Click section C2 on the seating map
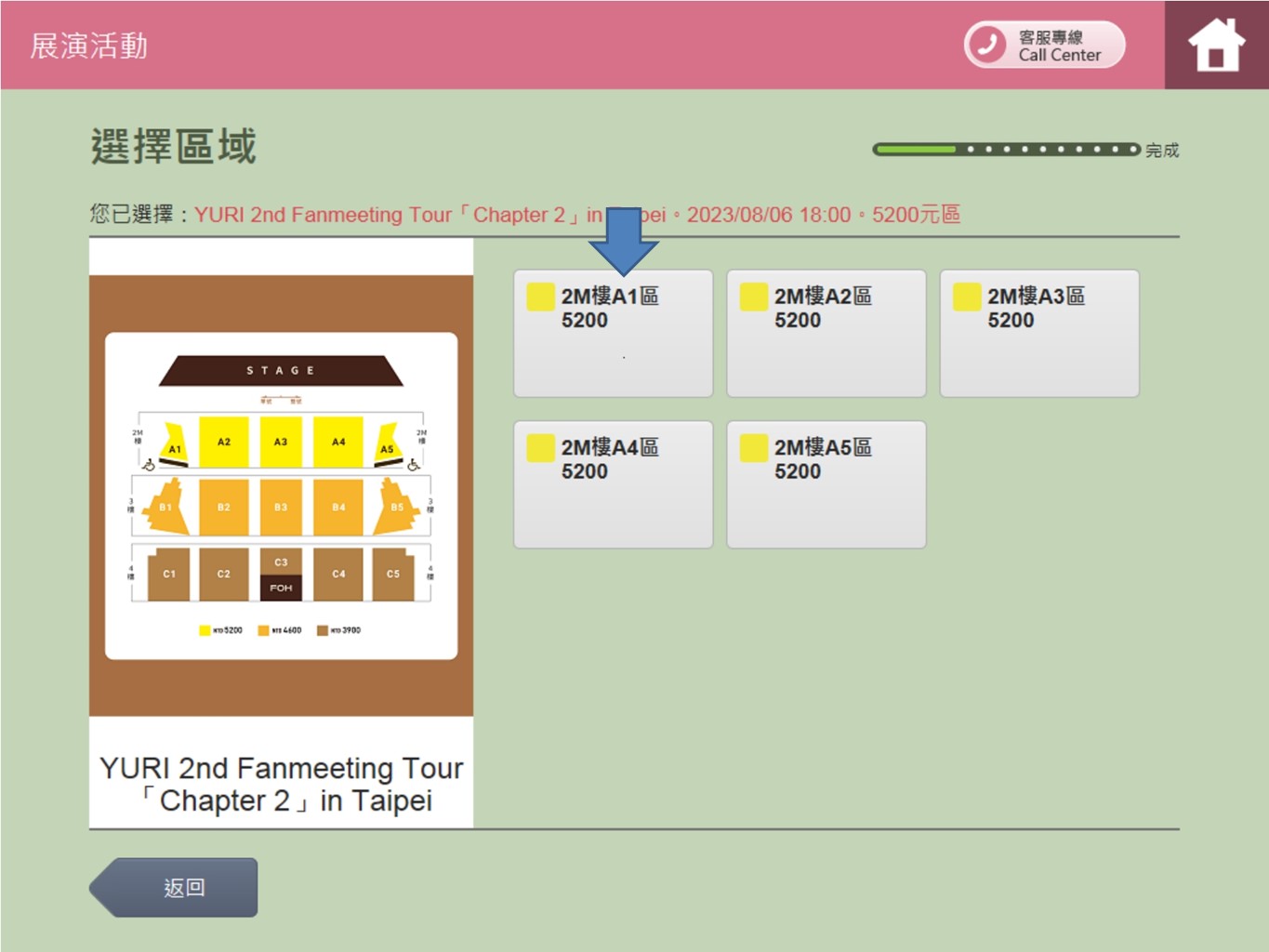The height and width of the screenshot is (952, 1269). click(224, 574)
